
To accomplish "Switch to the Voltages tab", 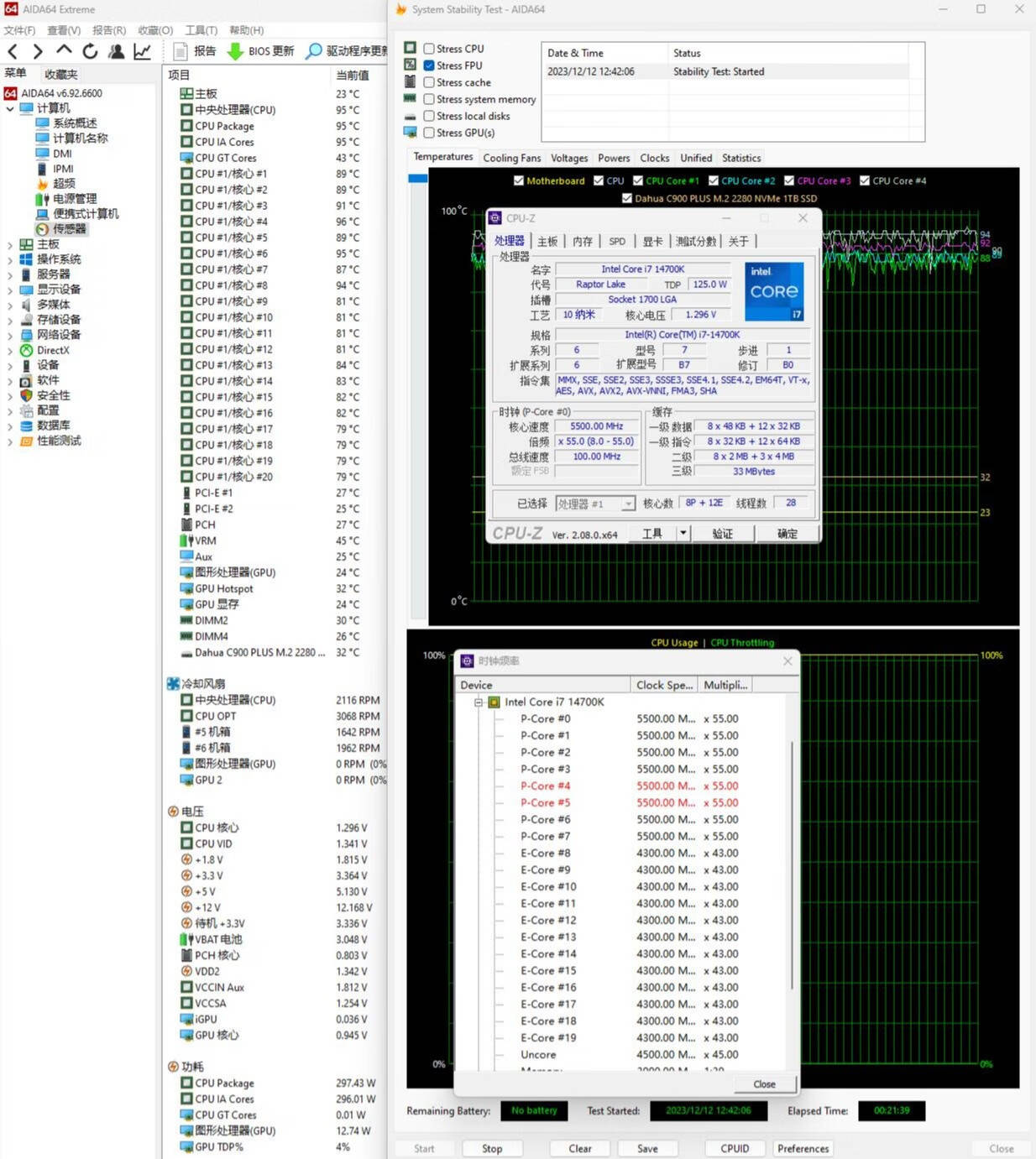I will coord(569,158).
